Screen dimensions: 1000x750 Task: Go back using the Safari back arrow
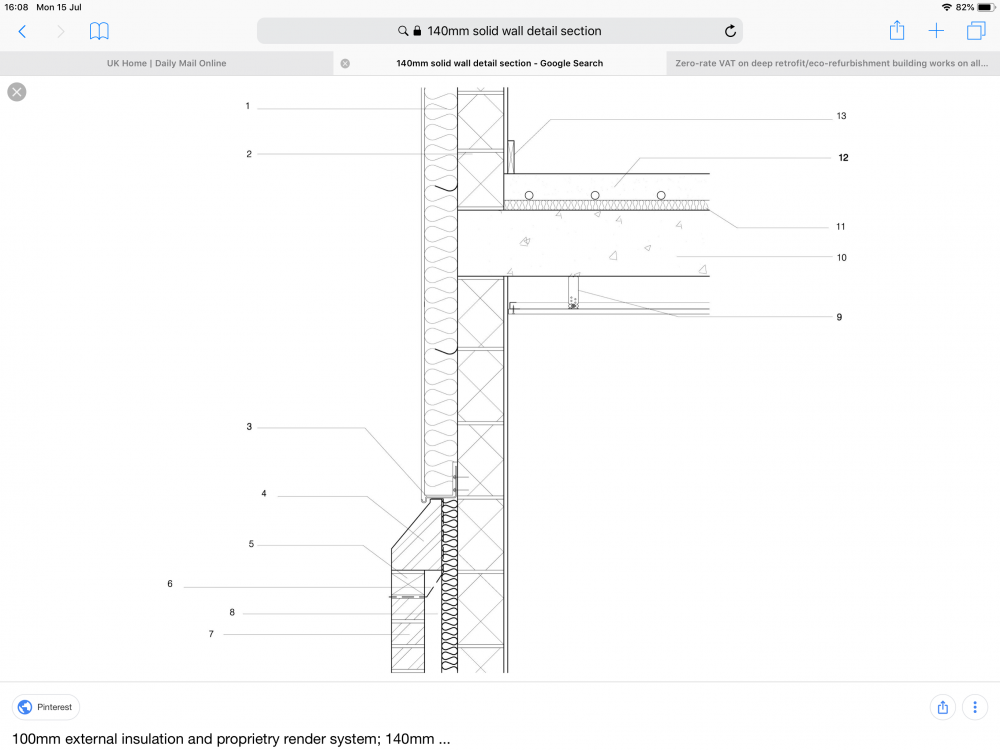coord(22,31)
